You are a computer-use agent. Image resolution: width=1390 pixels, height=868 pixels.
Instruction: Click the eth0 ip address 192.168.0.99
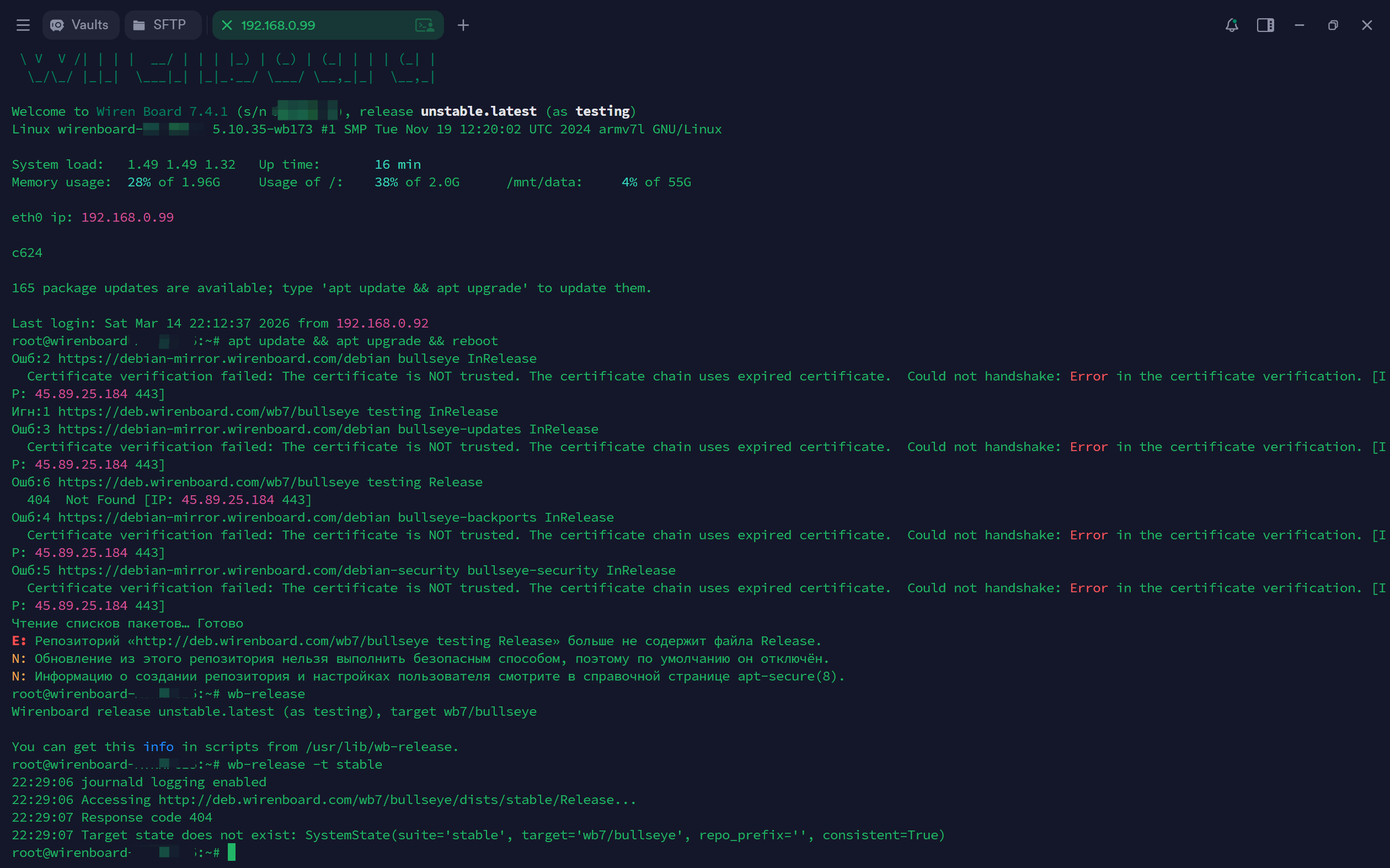click(x=127, y=218)
